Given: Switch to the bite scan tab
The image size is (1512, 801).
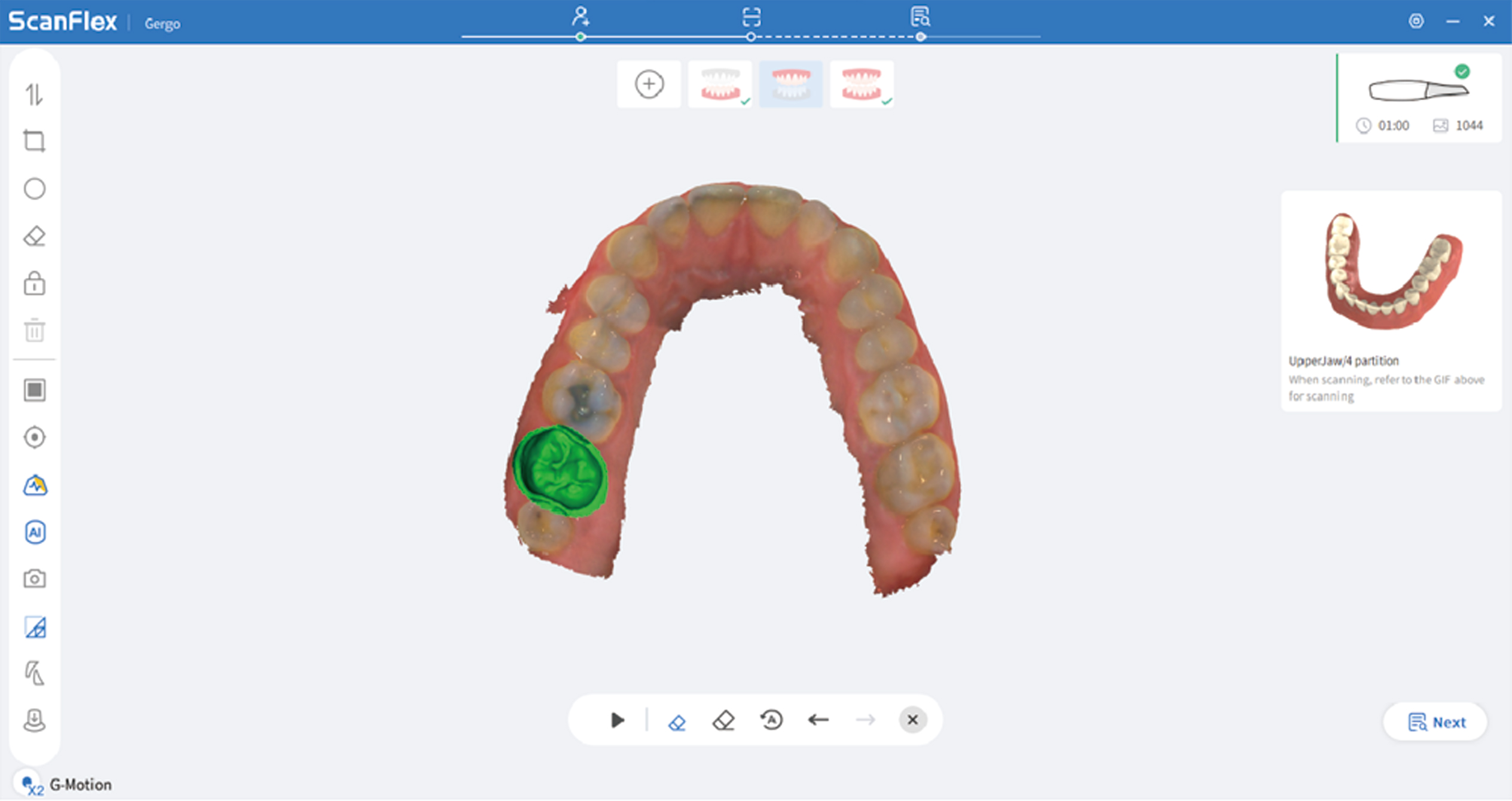Looking at the screenshot, I should [x=862, y=84].
